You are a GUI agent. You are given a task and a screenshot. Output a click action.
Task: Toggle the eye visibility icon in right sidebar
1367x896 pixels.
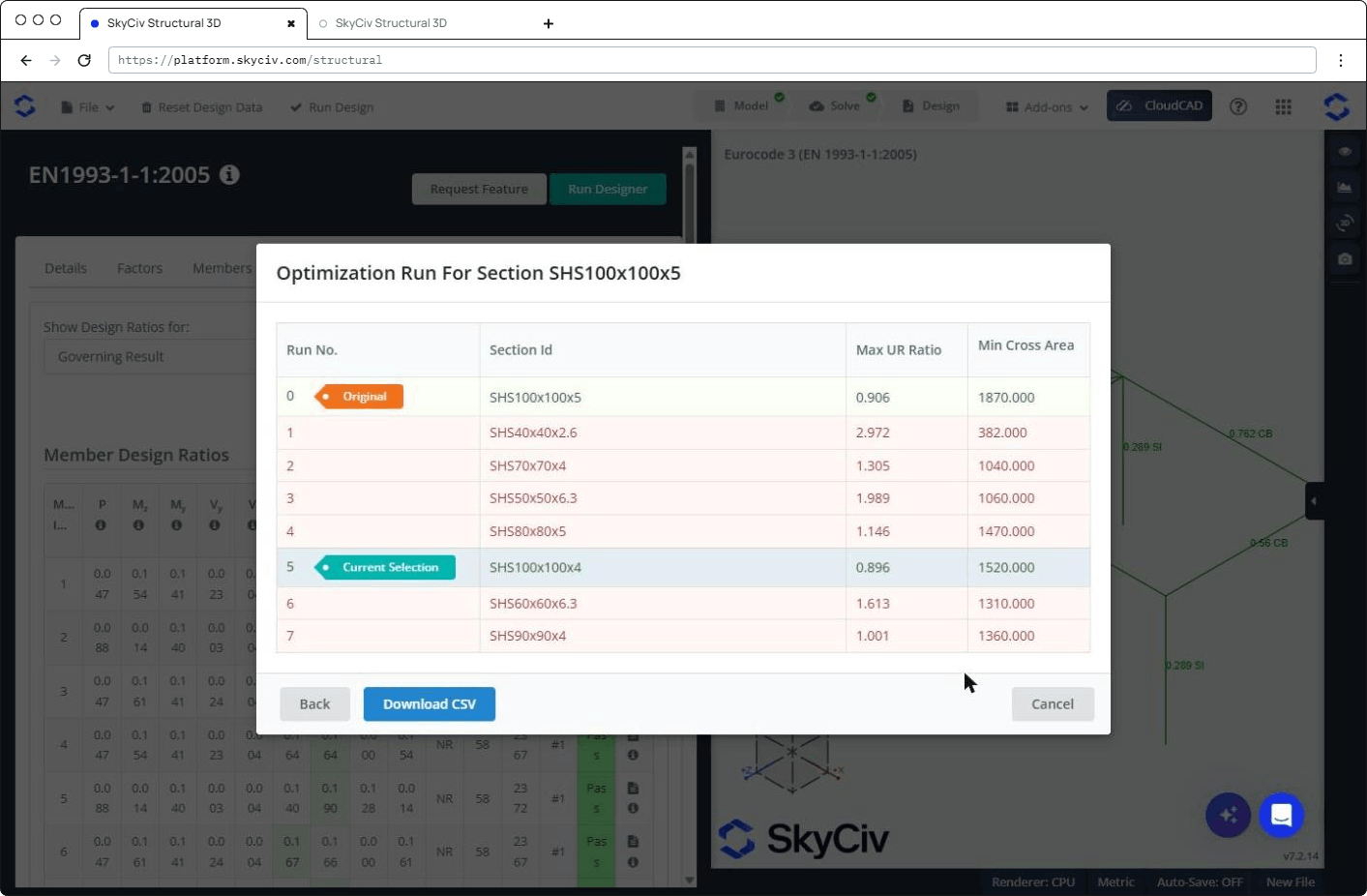click(1345, 151)
